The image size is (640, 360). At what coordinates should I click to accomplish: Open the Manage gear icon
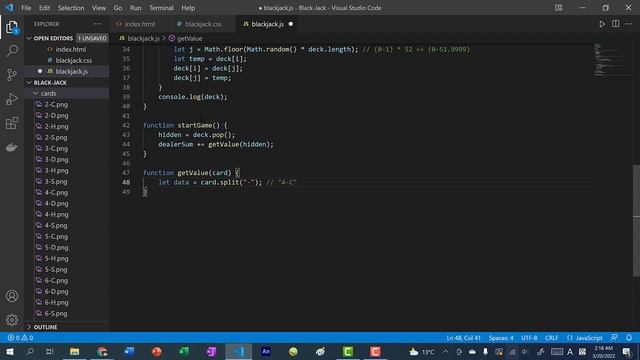12,320
